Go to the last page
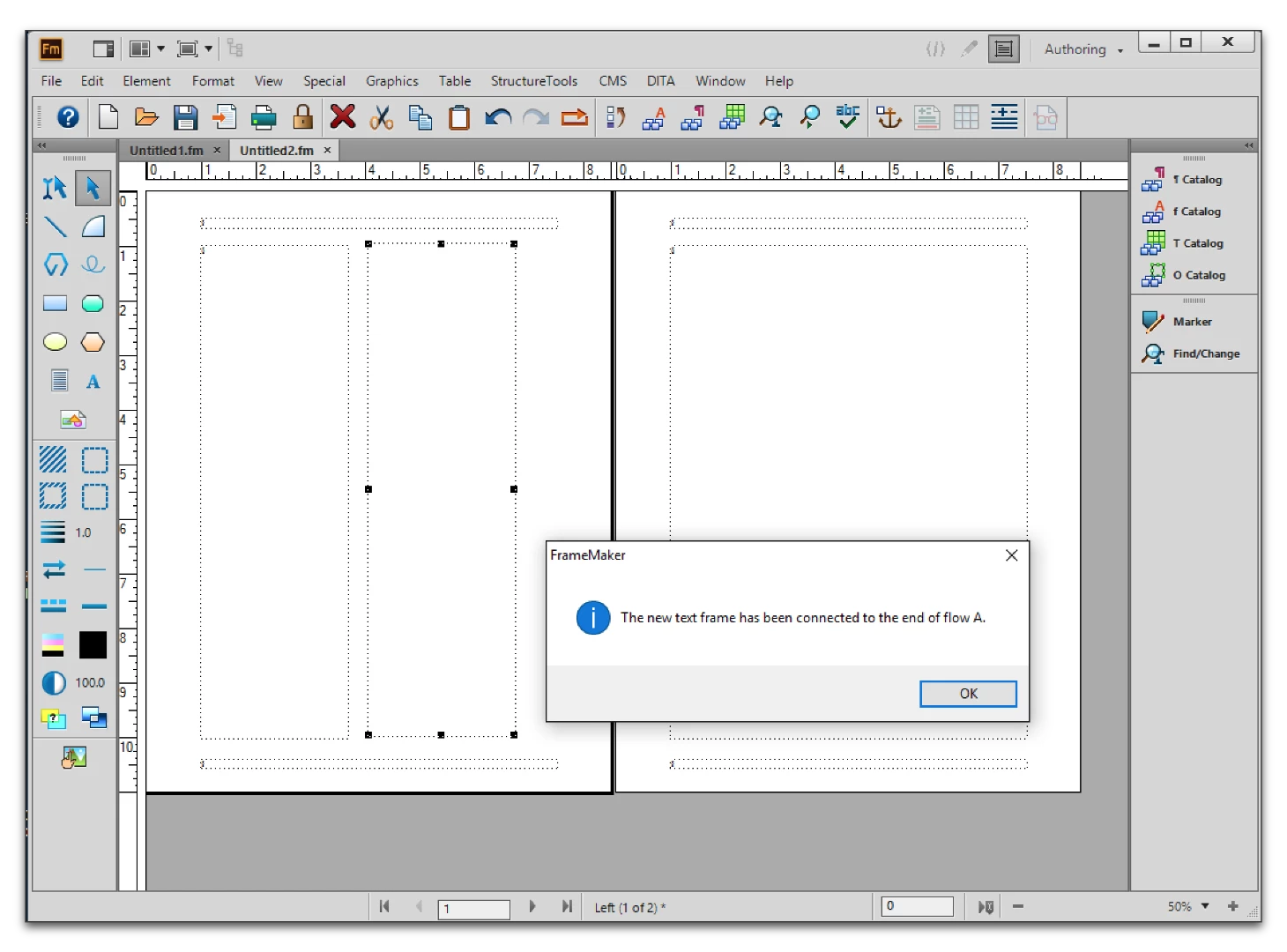1287x952 pixels. click(567, 906)
